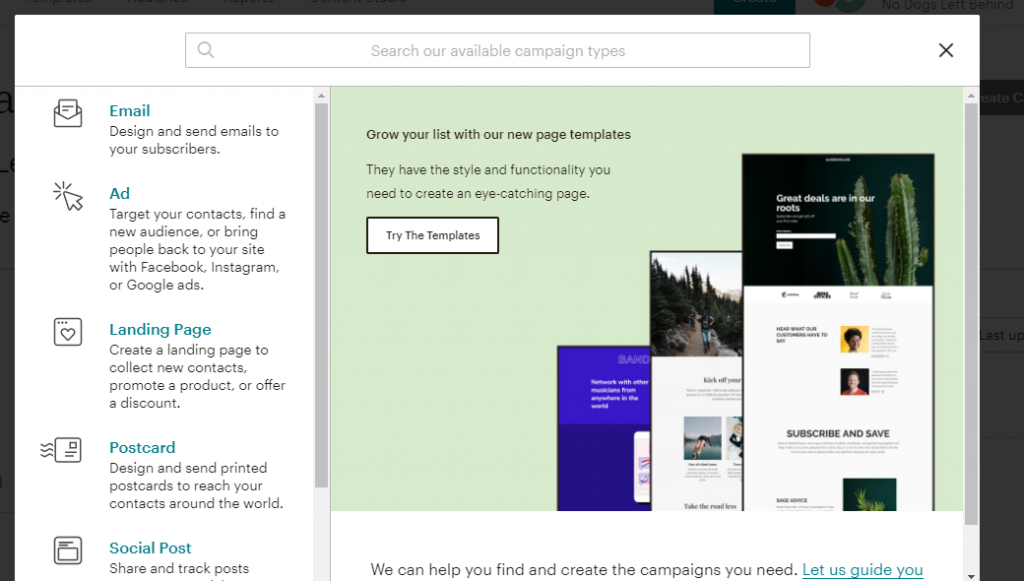Click 'Target your contacts, find a new audience' description

click(x=197, y=249)
